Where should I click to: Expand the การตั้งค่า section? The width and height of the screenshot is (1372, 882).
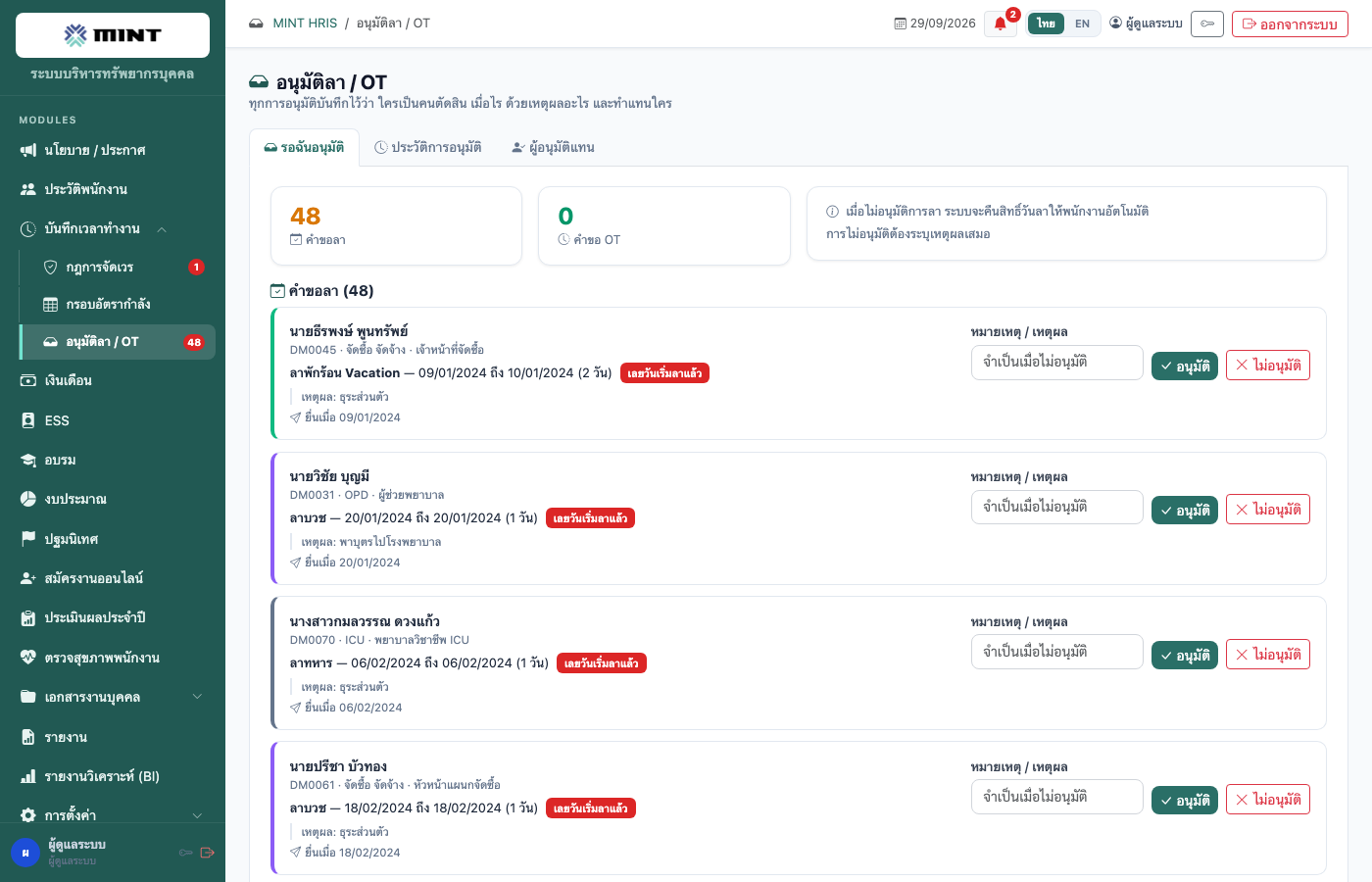[x=113, y=815]
